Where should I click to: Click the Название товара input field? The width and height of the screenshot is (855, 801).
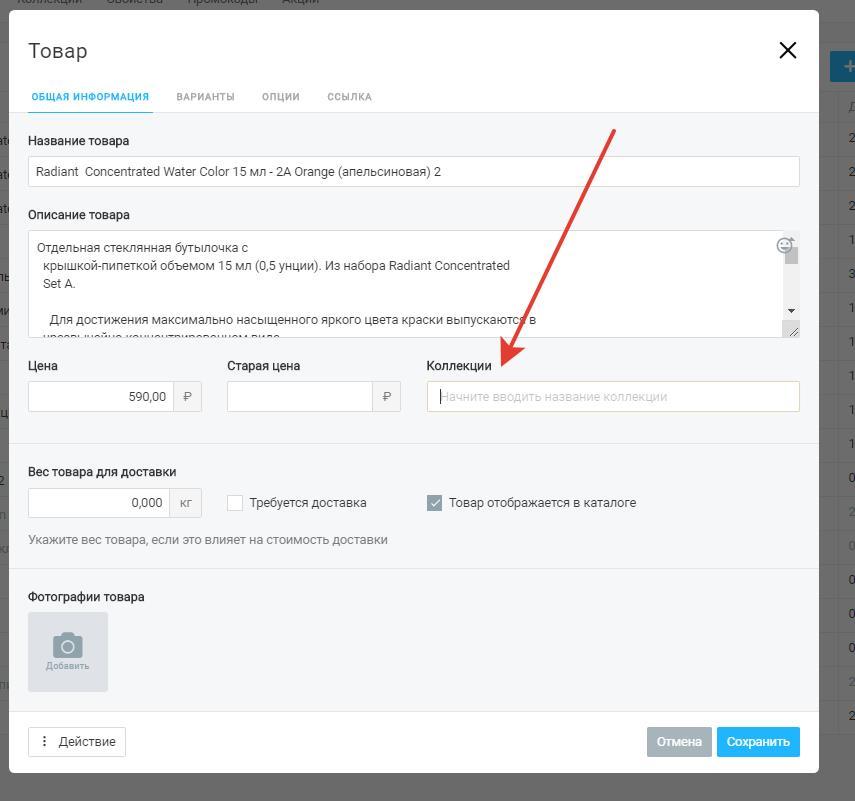pos(414,172)
